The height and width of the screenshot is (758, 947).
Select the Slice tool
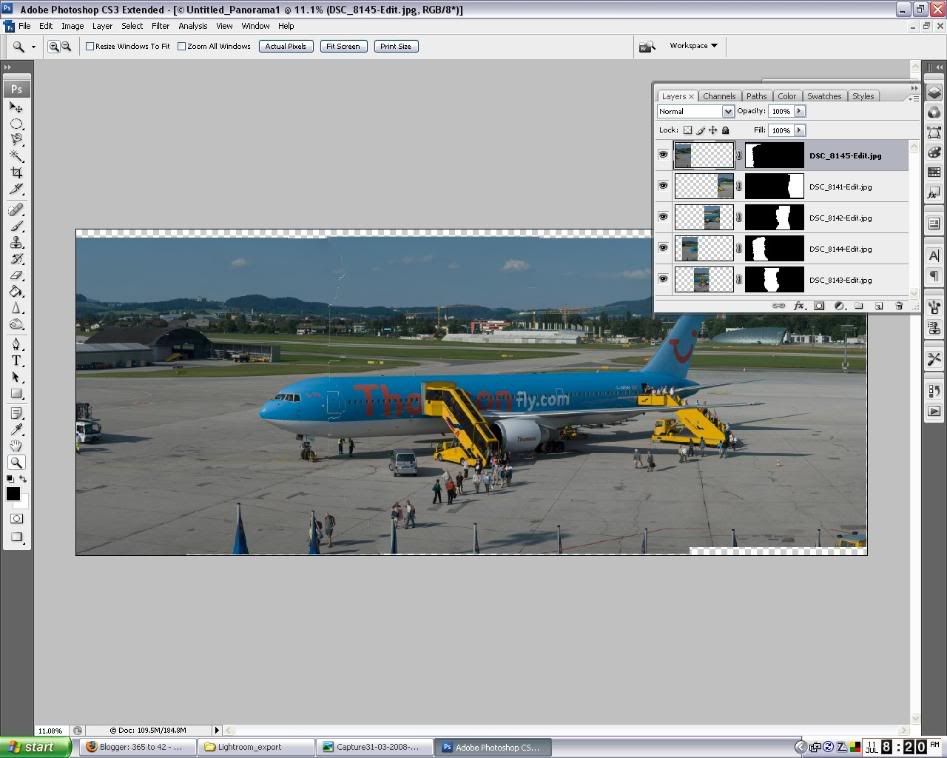point(16,188)
